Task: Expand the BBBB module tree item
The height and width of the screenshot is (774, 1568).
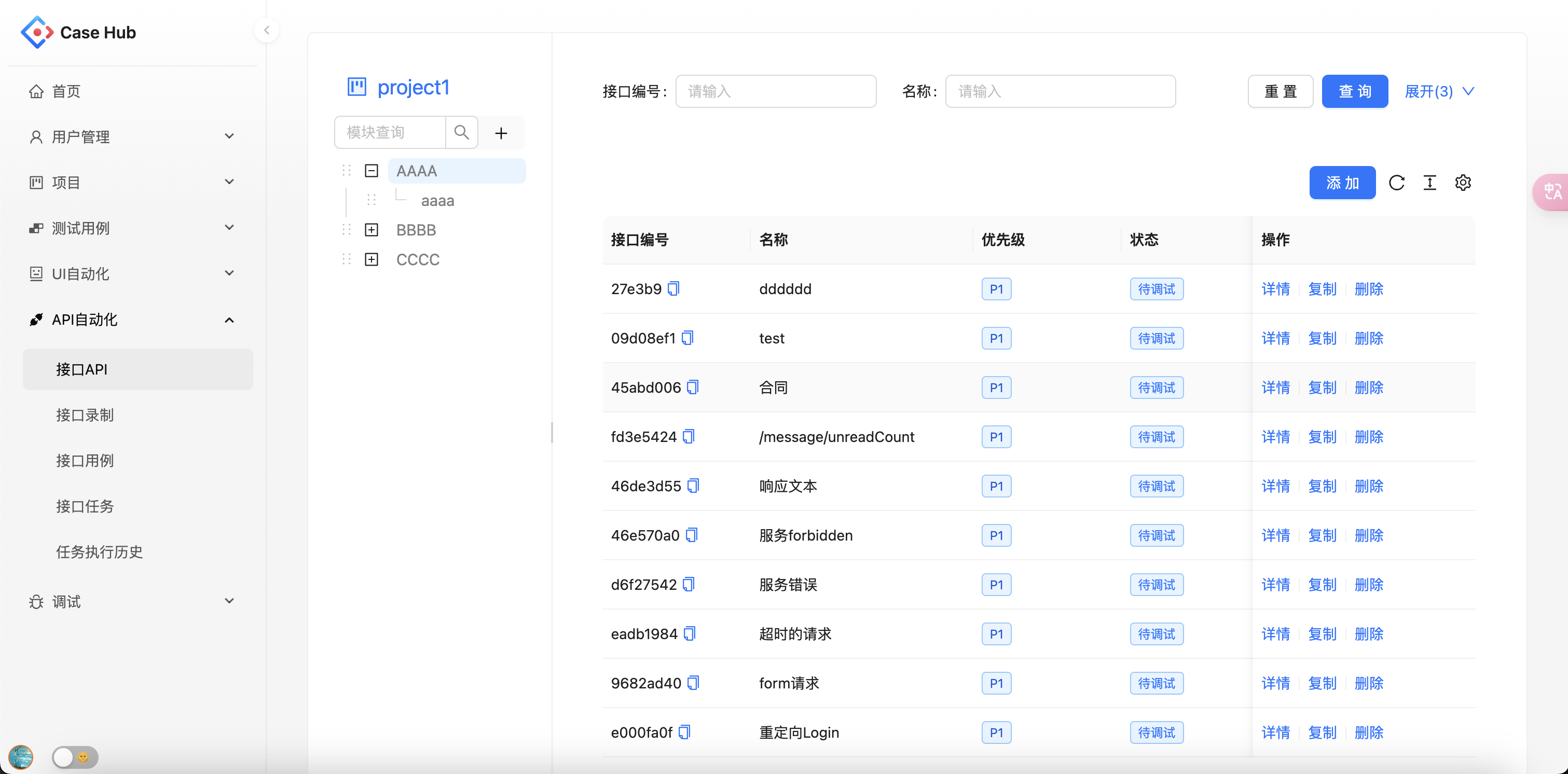Action: point(371,230)
